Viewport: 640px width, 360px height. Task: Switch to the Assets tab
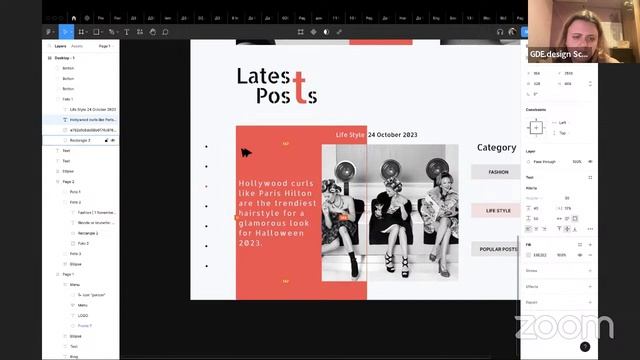click(77, 46)
